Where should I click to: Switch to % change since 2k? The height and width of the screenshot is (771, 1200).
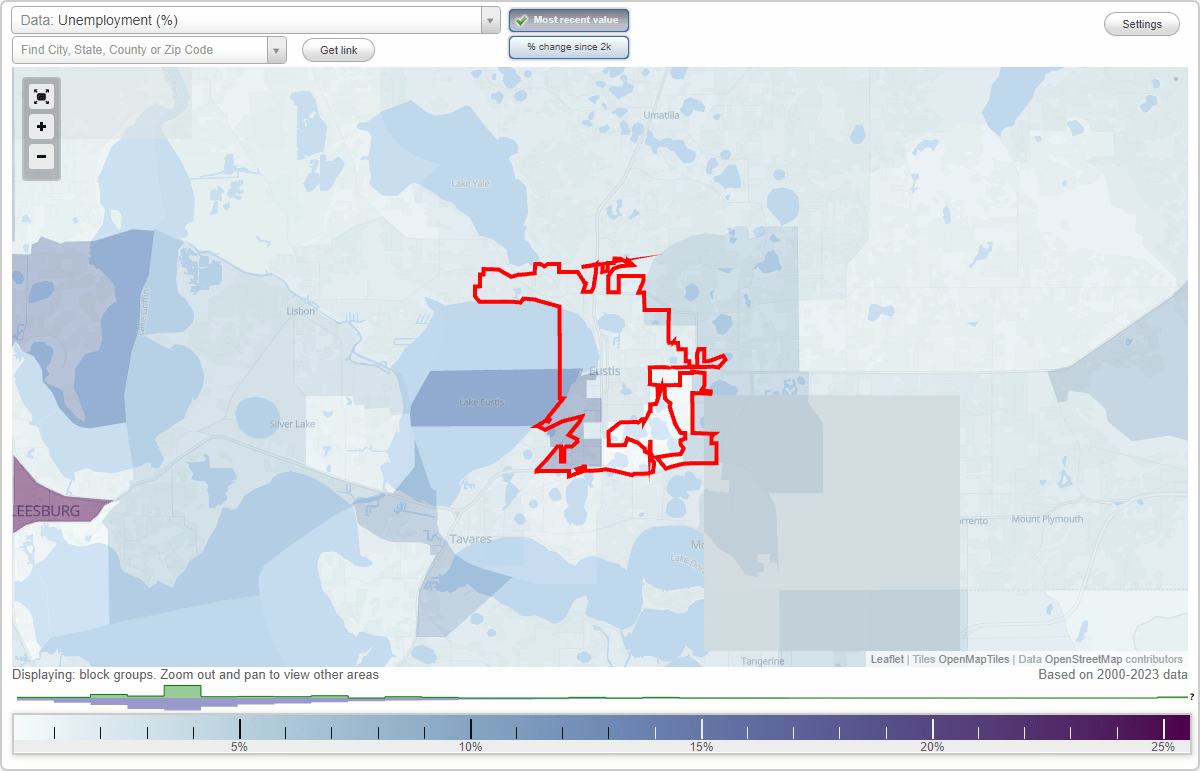tap(569, 47)
